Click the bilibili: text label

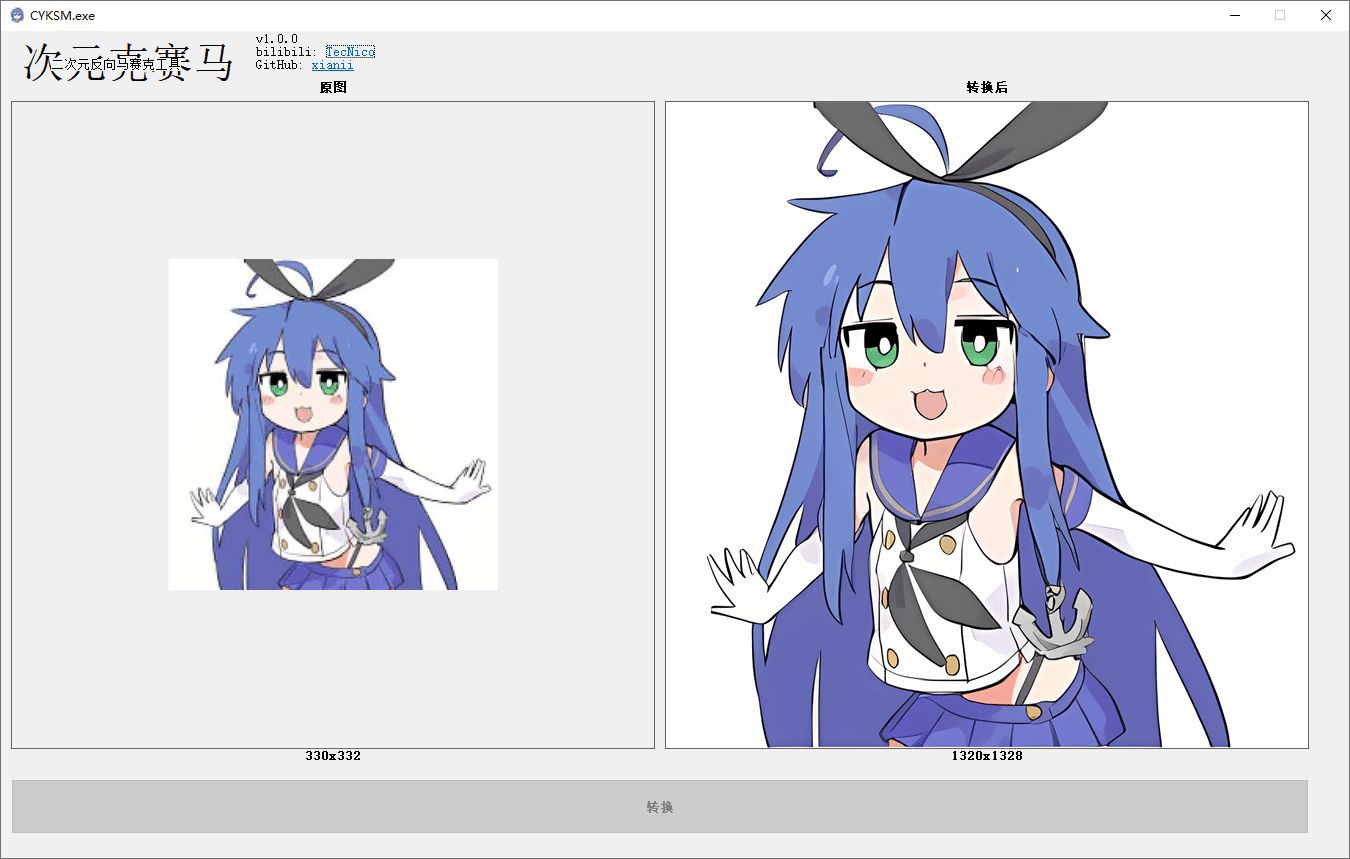287,52
